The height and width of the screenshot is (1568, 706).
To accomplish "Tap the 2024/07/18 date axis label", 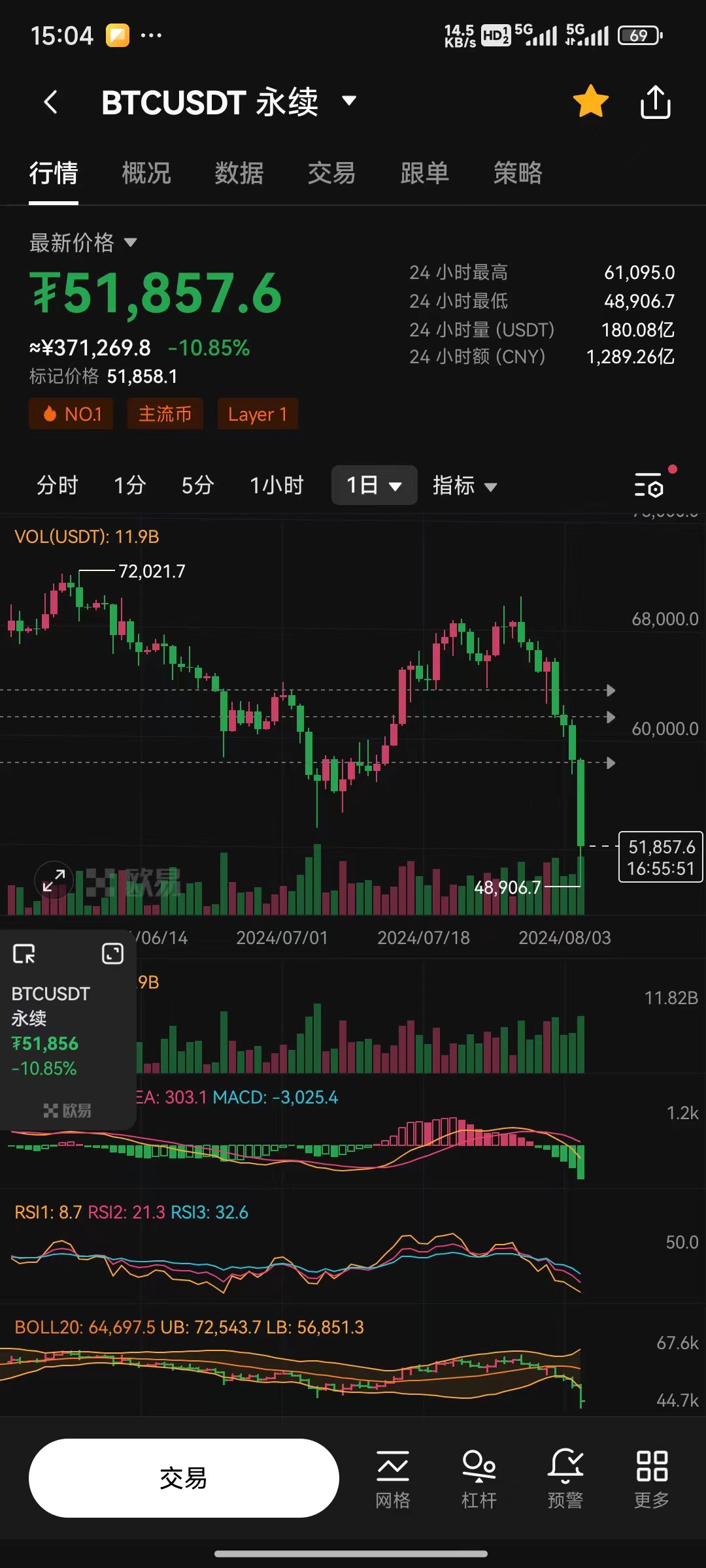I will pos(424,938).
